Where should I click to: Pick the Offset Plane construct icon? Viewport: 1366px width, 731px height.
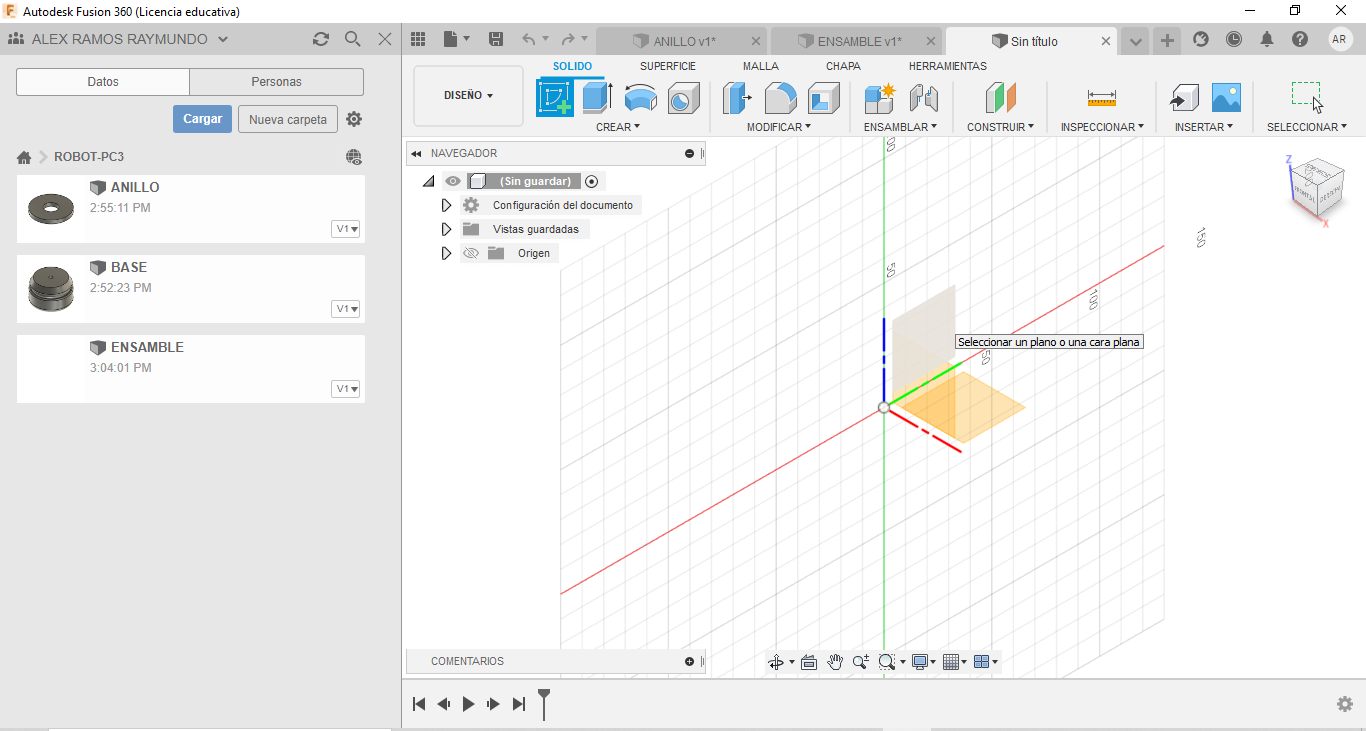coord(1000,98)
